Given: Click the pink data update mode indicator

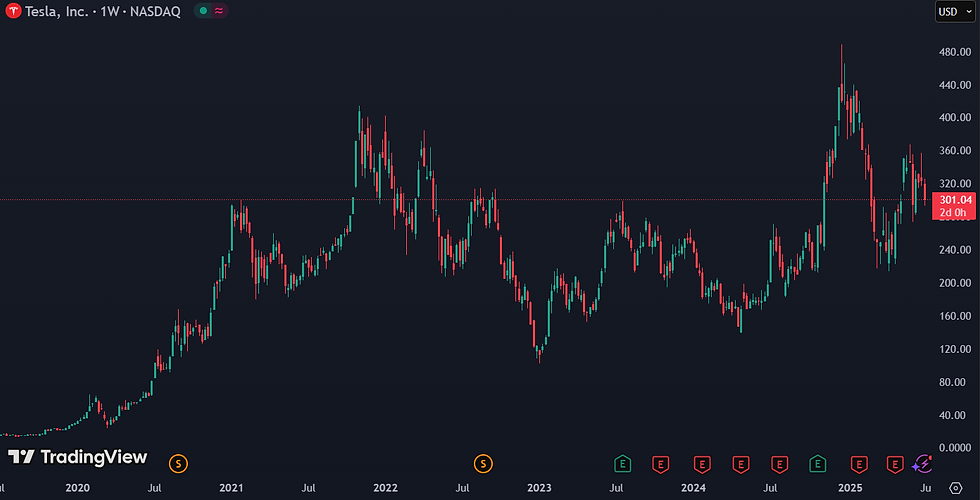Looking at the screenshot, I should [x=219, y=11].
